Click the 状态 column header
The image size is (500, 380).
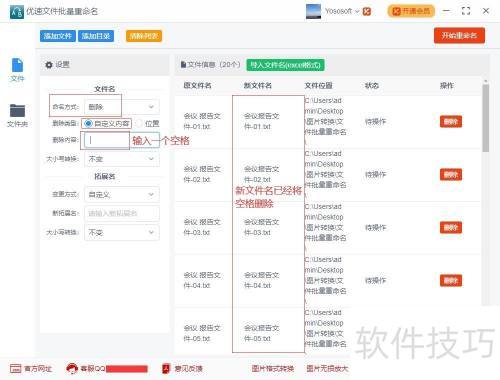tap(372, 86)
